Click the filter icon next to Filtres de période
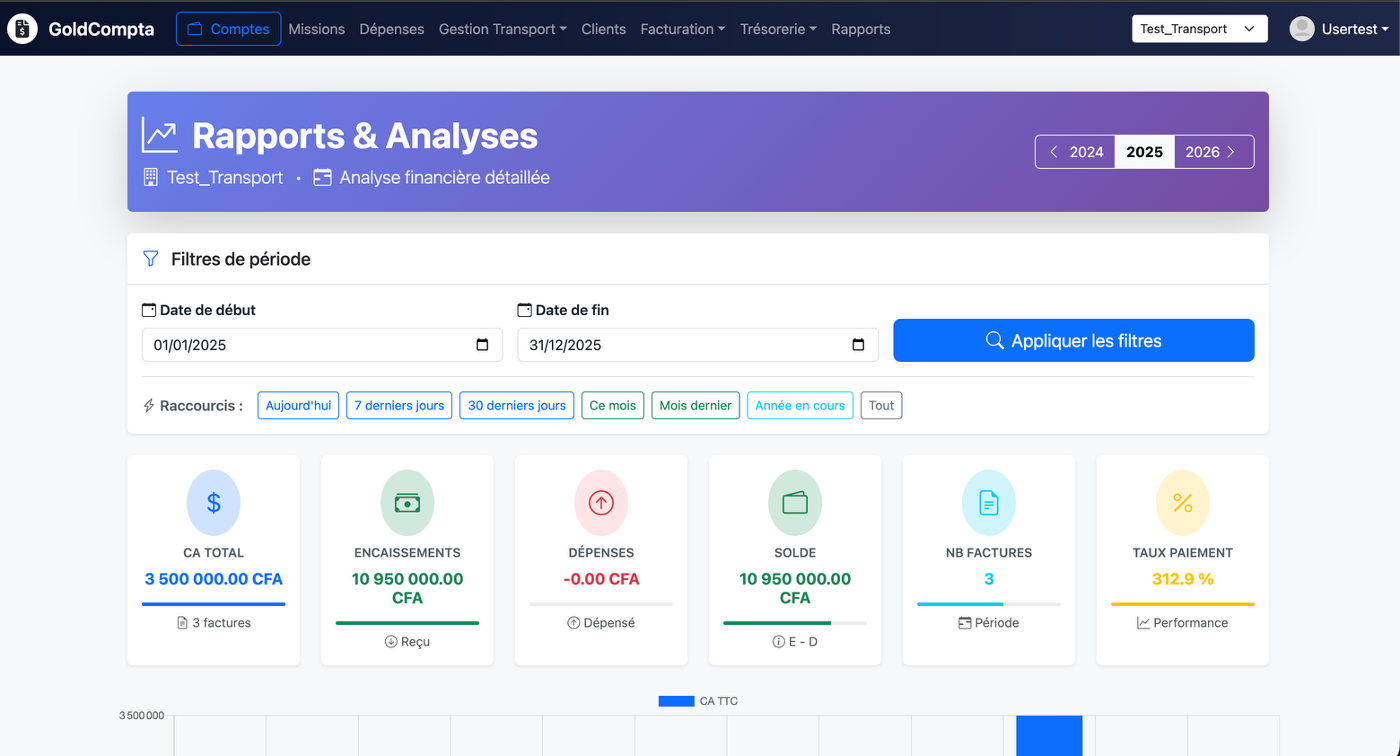 150,258
